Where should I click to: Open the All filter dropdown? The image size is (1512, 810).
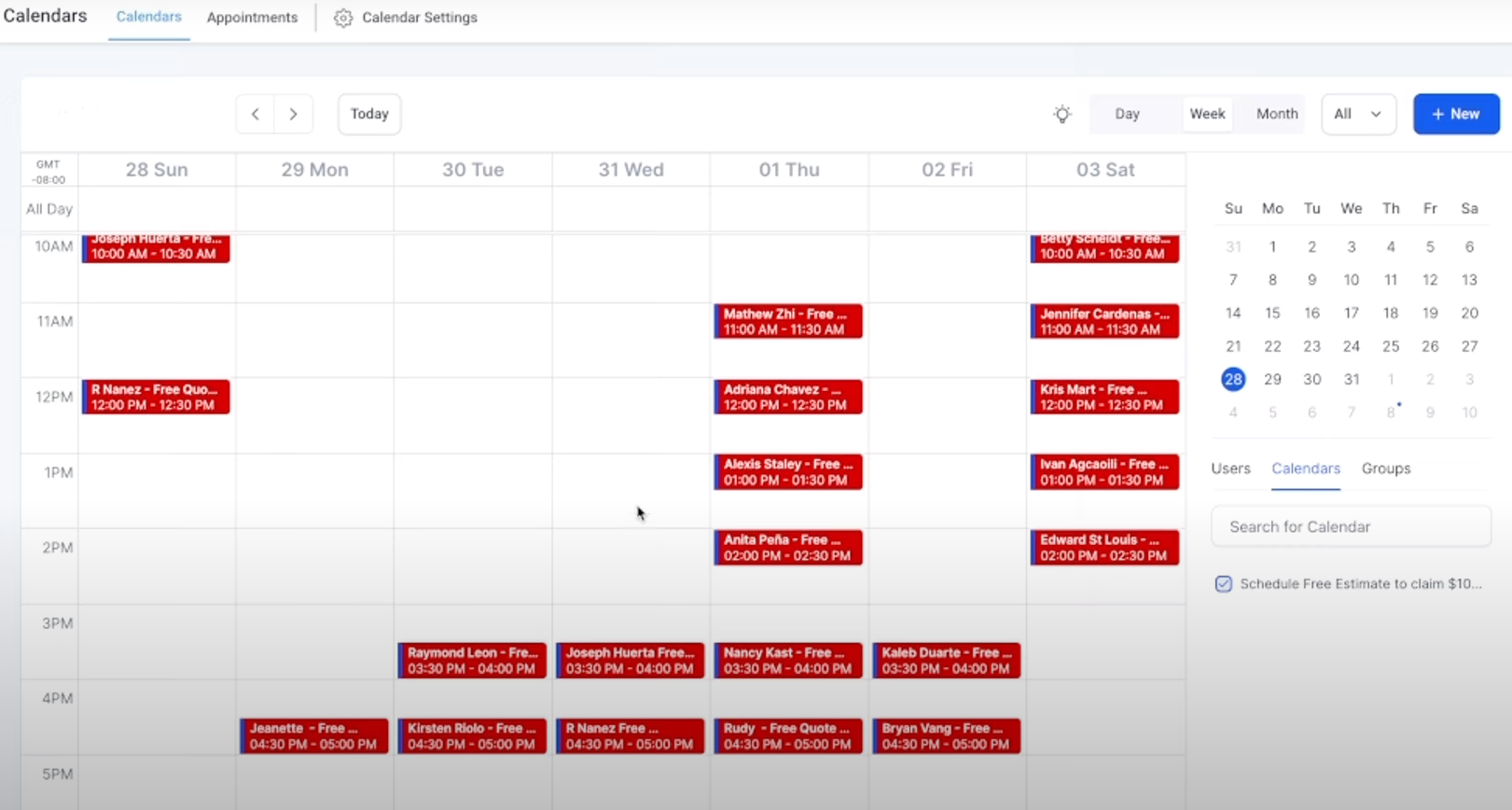pyautogui.click(x=1357, y=114)
